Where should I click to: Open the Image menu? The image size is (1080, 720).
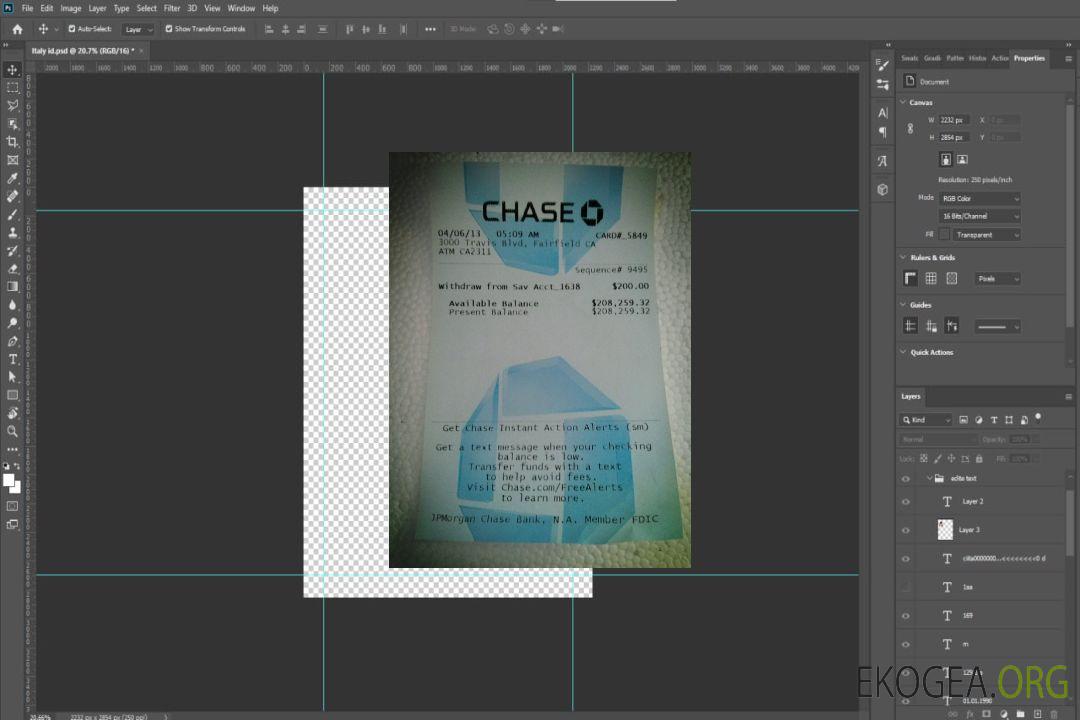click(71, 8)
